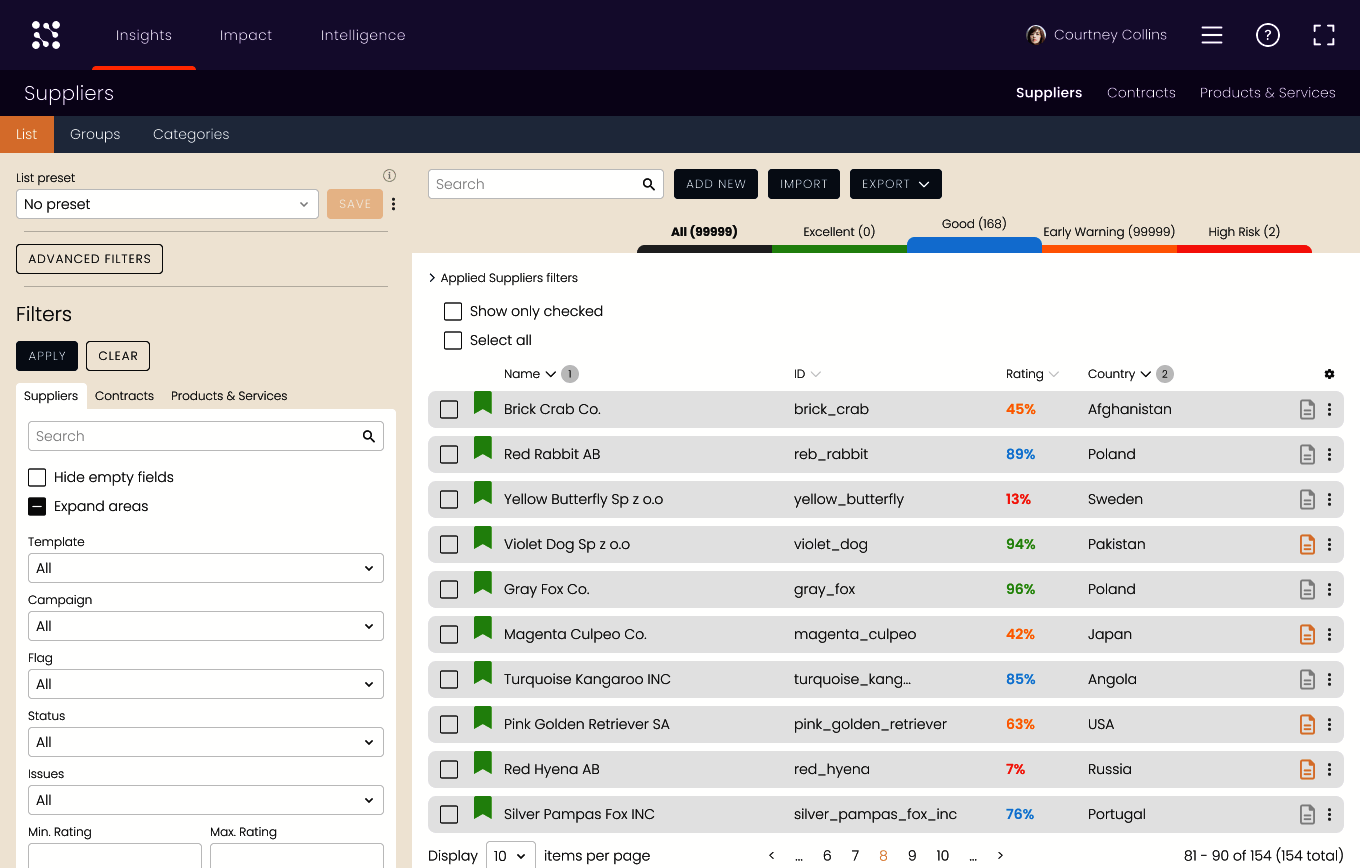Image resolution: width=1360 pixels, height=868 pixels.
Task: Open kebab menu for Brick Crab Co.
Action: pyautogui.click(x=1329, y=409)
